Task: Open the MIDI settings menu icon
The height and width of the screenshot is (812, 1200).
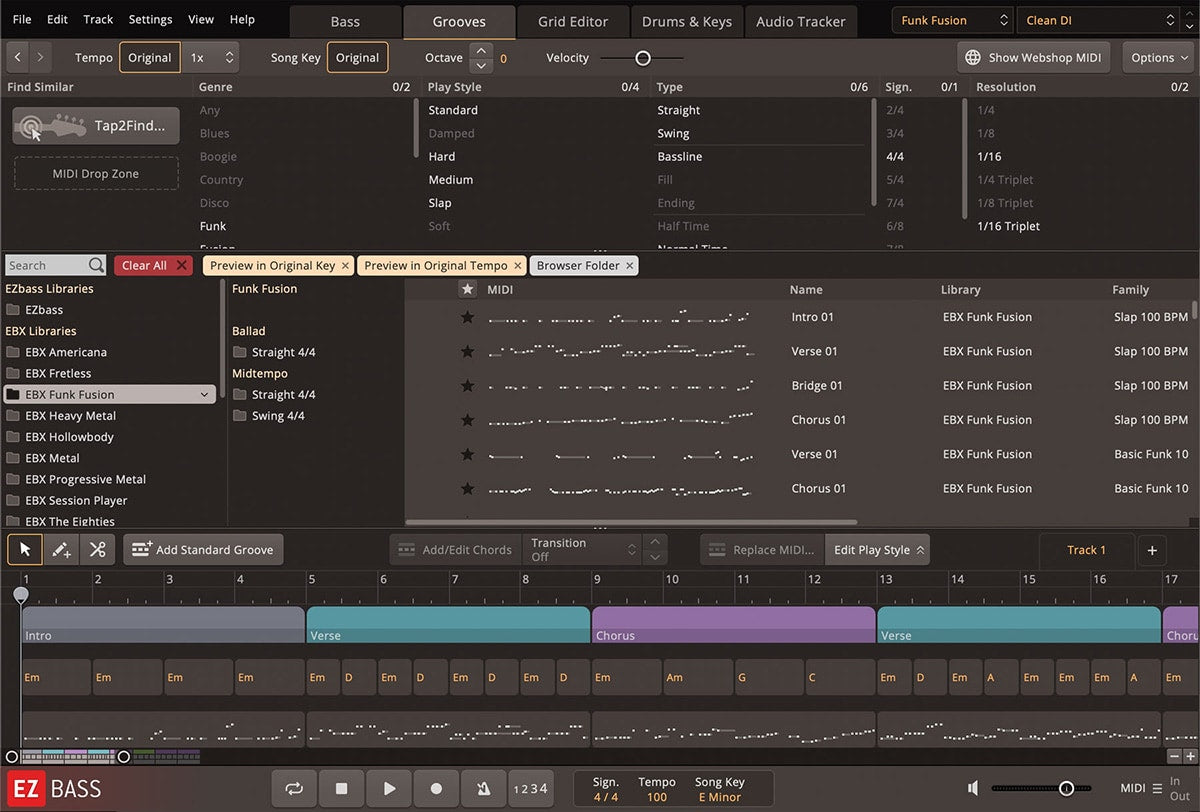Action: pos(1157,788)
